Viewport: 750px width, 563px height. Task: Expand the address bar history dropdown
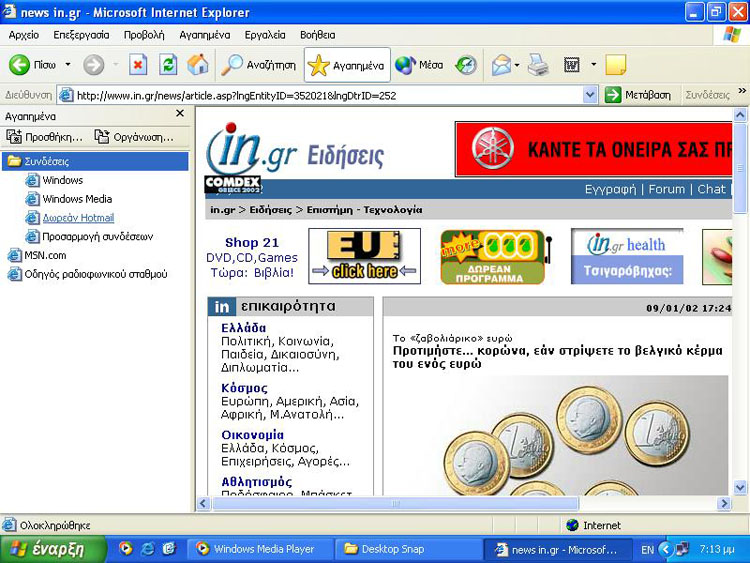point(590,95)
